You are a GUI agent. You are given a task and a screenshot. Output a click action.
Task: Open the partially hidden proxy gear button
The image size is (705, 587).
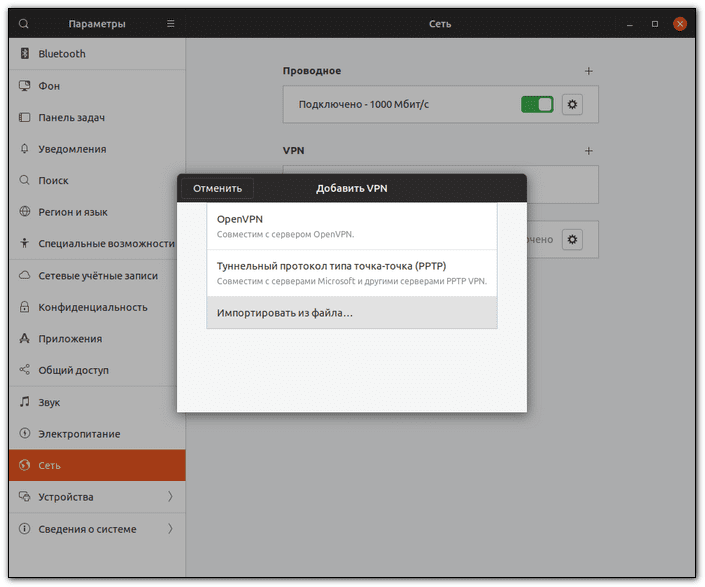click(x=572, y=240)
